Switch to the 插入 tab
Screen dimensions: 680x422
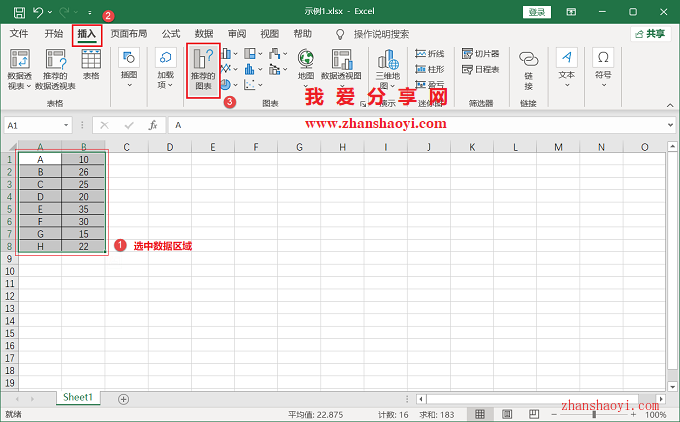tap(87, 35)
